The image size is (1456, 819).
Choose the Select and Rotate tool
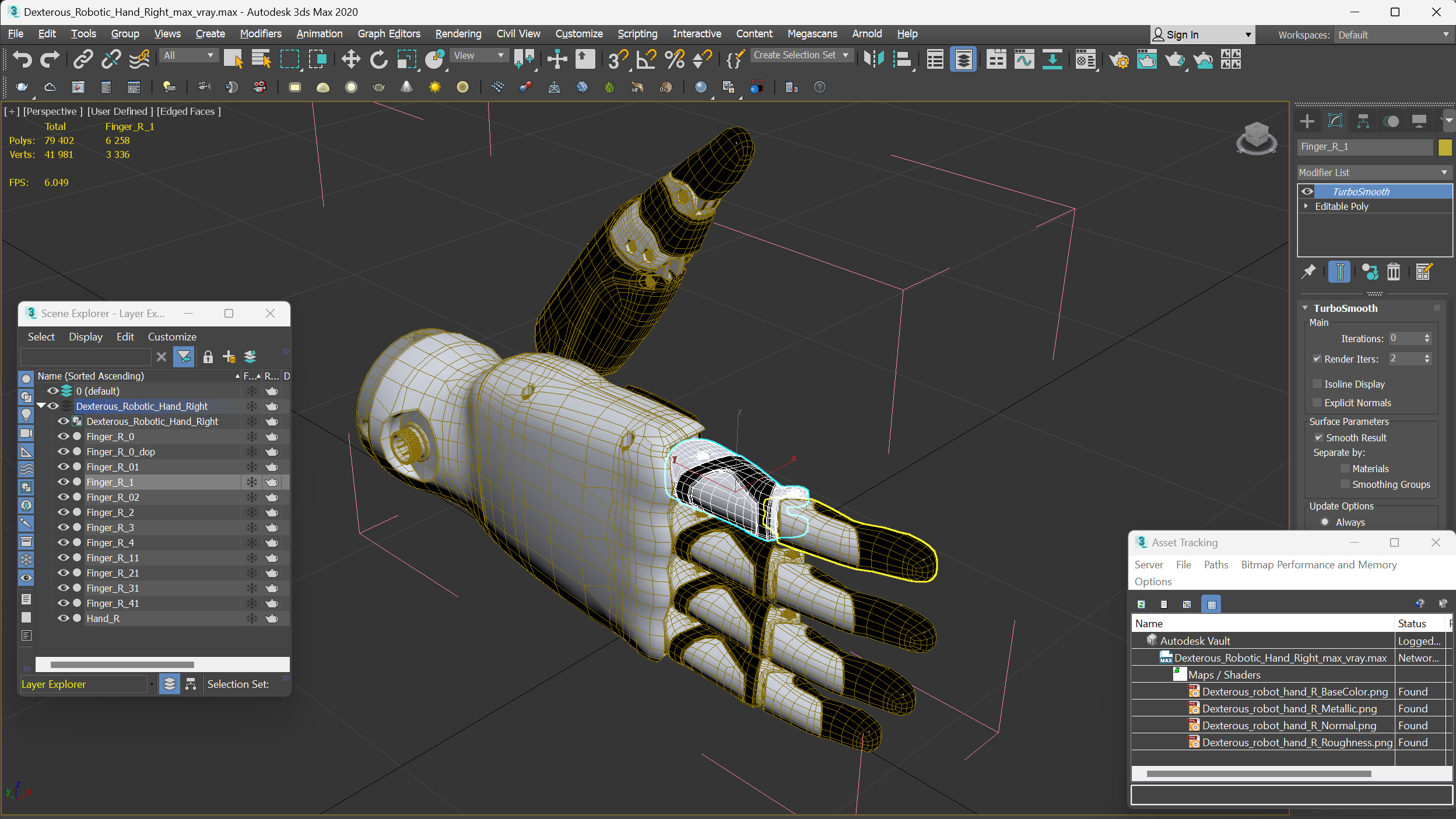tap(378, 59)
